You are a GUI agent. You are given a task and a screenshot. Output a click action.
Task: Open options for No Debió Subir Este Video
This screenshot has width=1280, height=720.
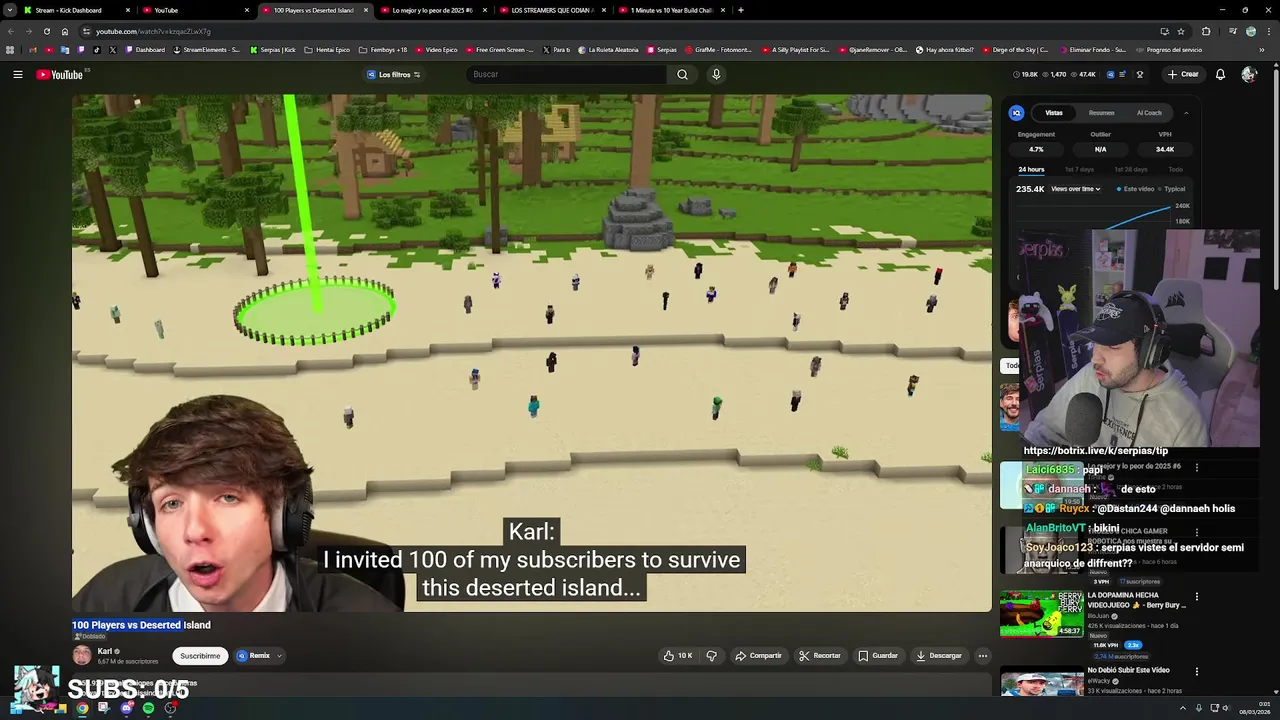1197,672
